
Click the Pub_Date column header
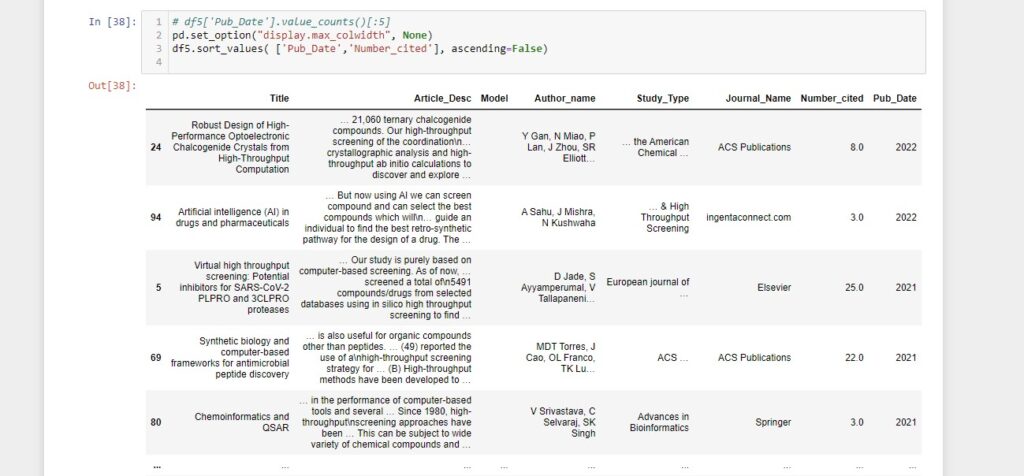(895, 98)
